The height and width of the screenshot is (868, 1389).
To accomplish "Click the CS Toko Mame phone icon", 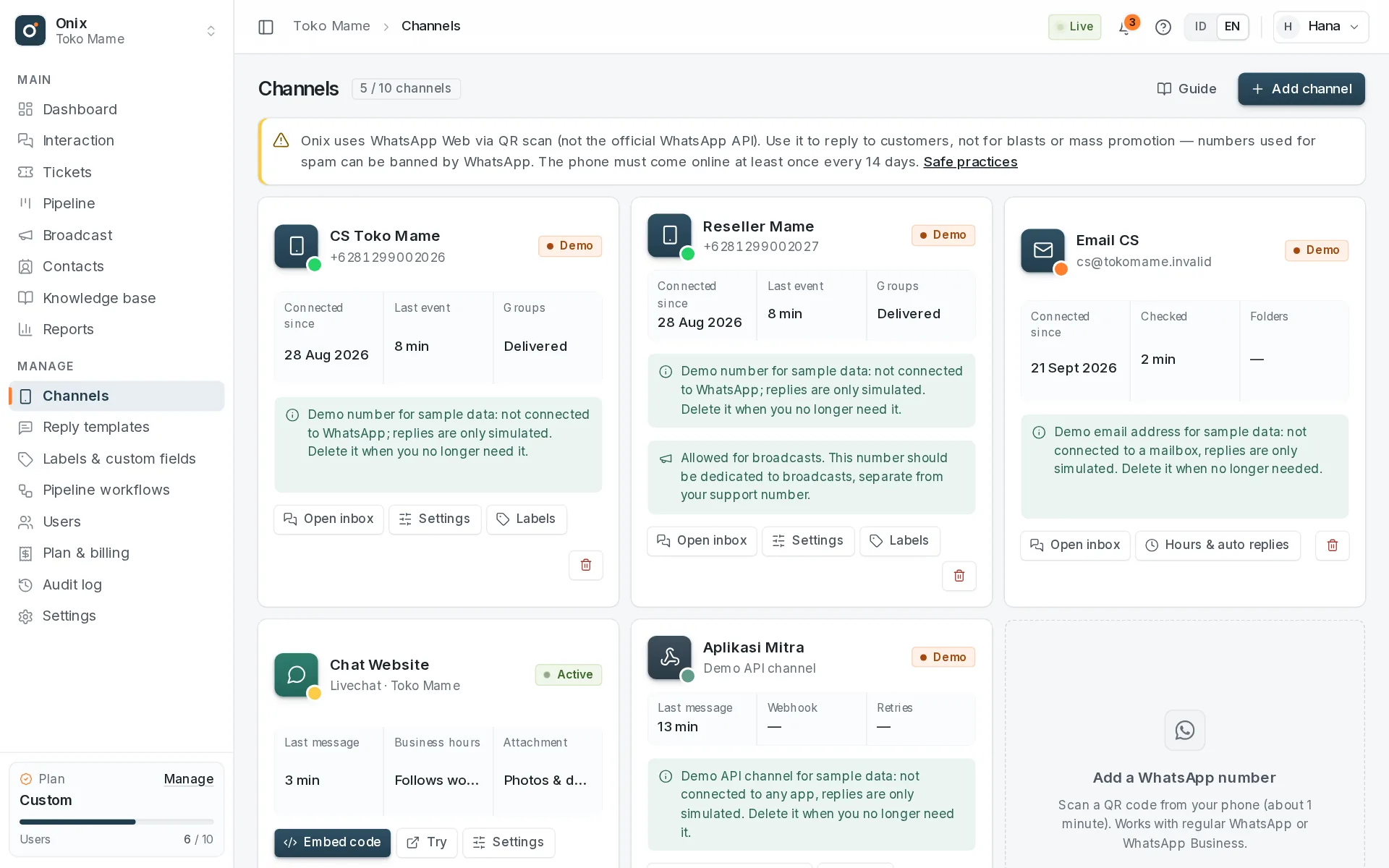I will point(296,247).
